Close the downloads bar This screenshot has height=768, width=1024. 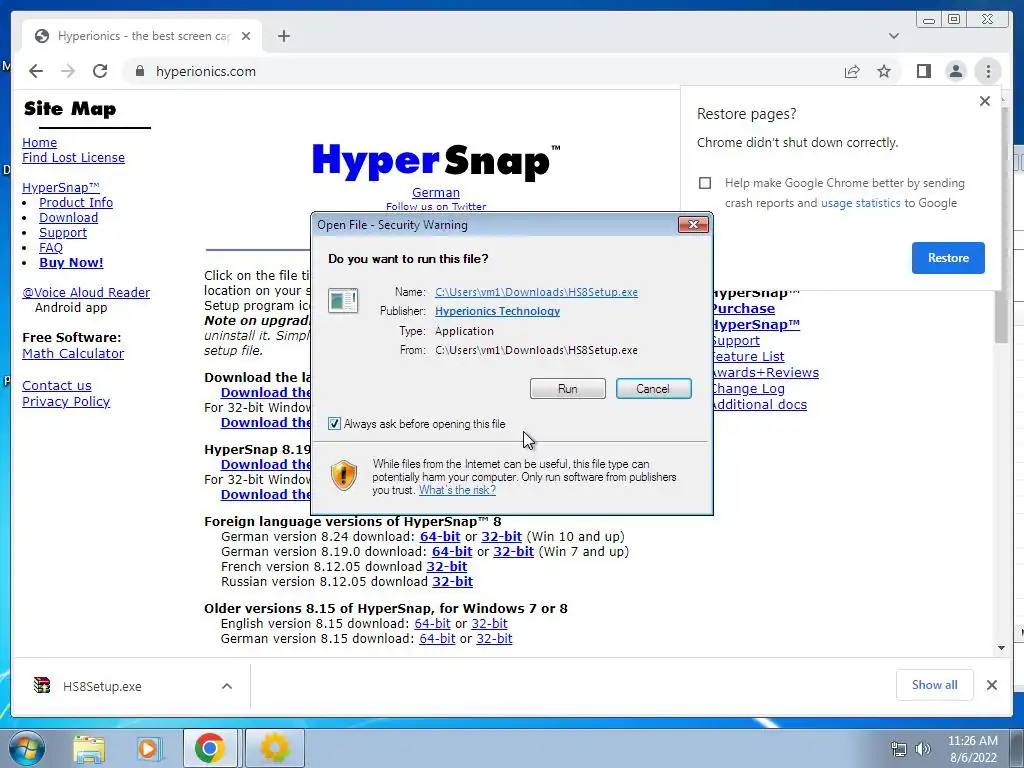point(992,684)
